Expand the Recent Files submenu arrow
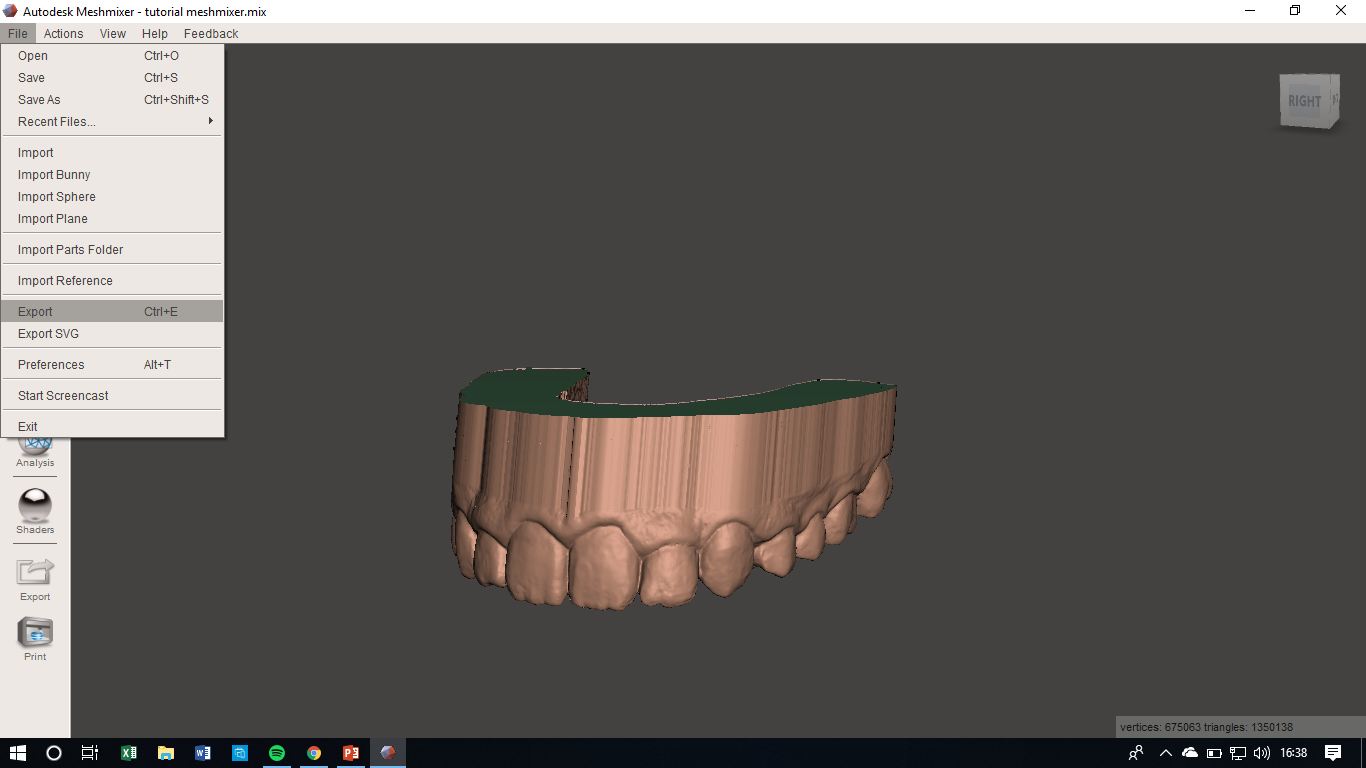1366x768 pixels. 210,121
